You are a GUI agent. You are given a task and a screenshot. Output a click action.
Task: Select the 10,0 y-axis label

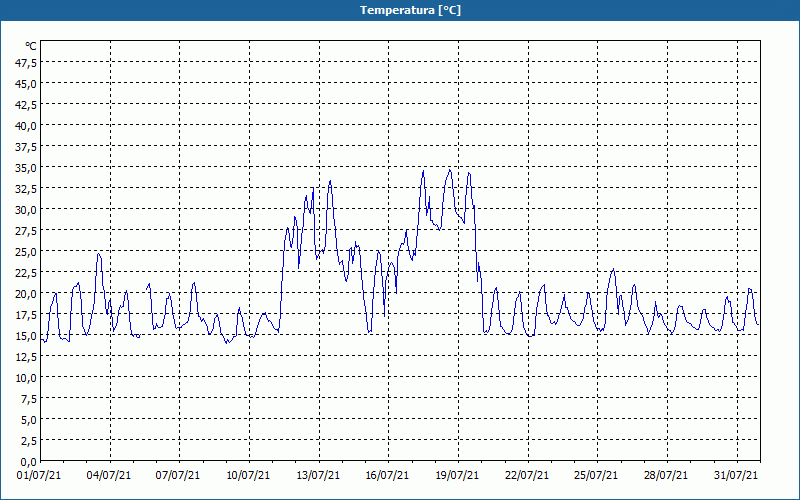(x=27, y=378)
